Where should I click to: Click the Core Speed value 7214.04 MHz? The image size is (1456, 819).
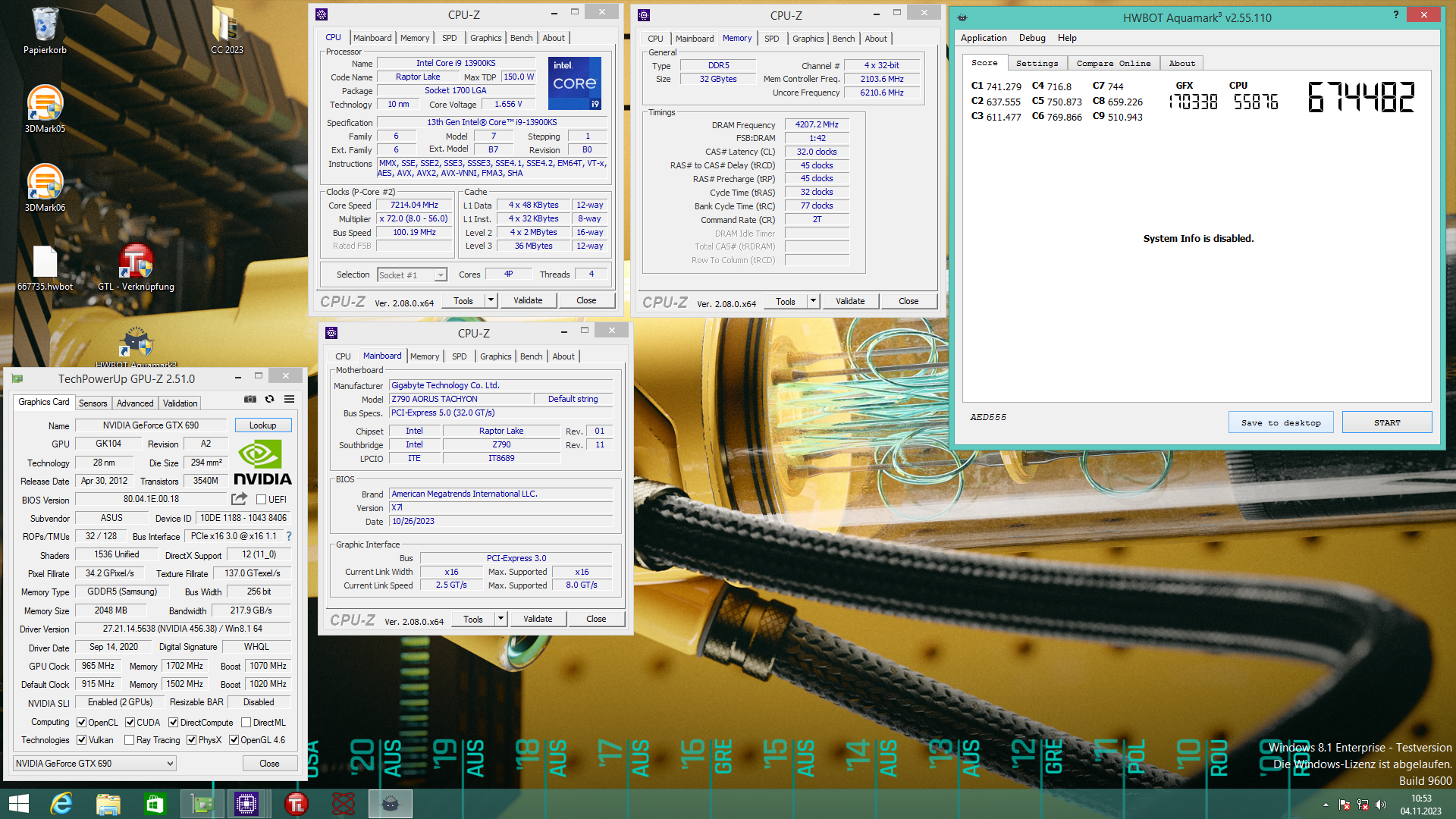point(414,205)
